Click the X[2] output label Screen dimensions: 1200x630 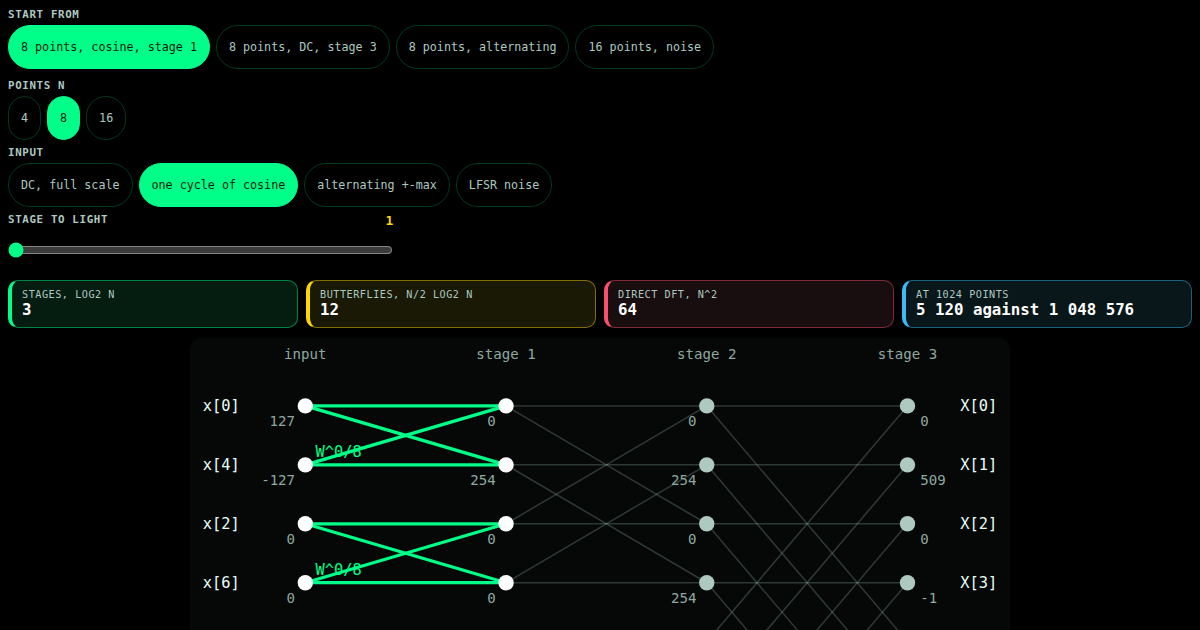[978, 523]
